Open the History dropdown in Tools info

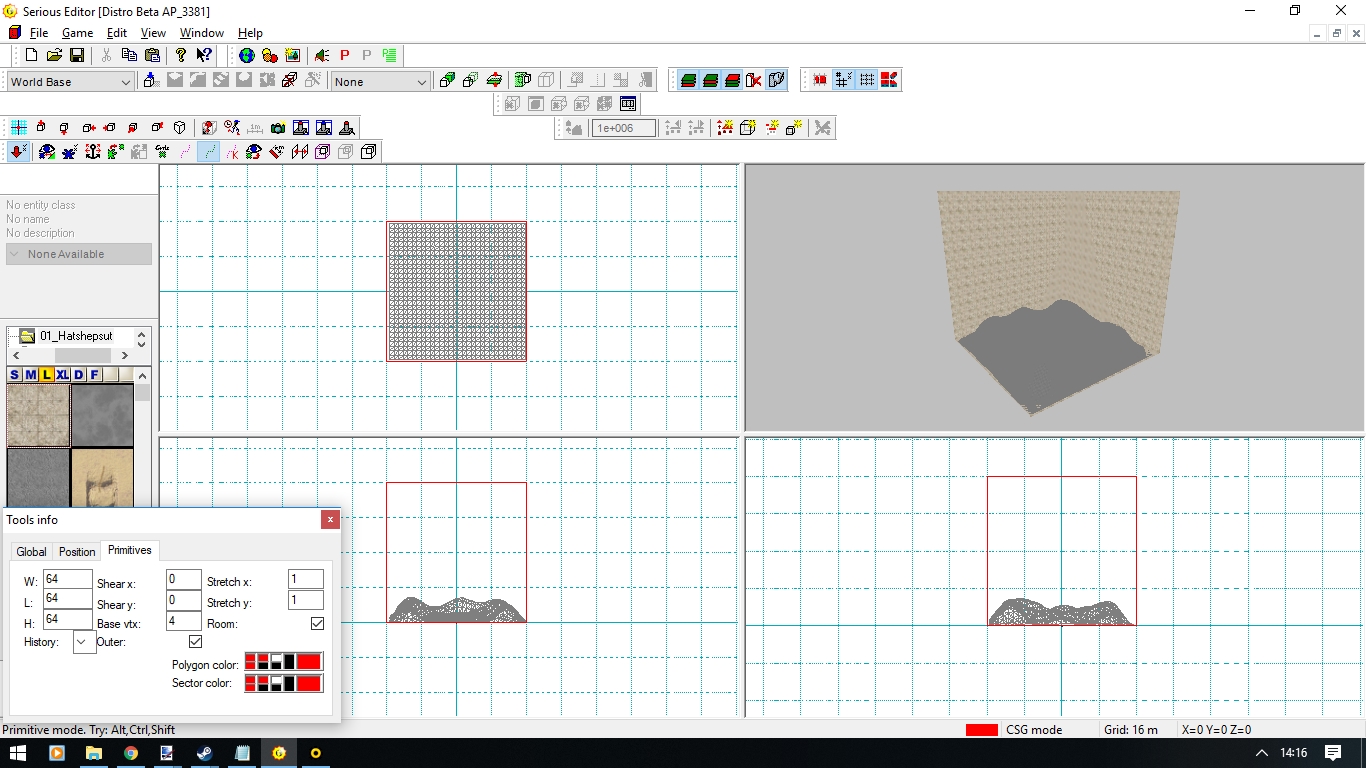[x=84, y=643]
